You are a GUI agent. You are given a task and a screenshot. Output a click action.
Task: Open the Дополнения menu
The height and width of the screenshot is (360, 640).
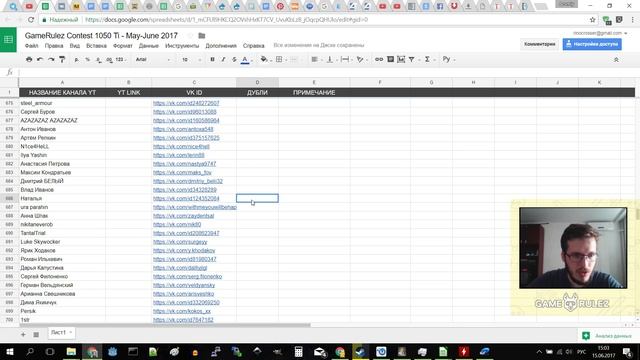click(221, 46)
